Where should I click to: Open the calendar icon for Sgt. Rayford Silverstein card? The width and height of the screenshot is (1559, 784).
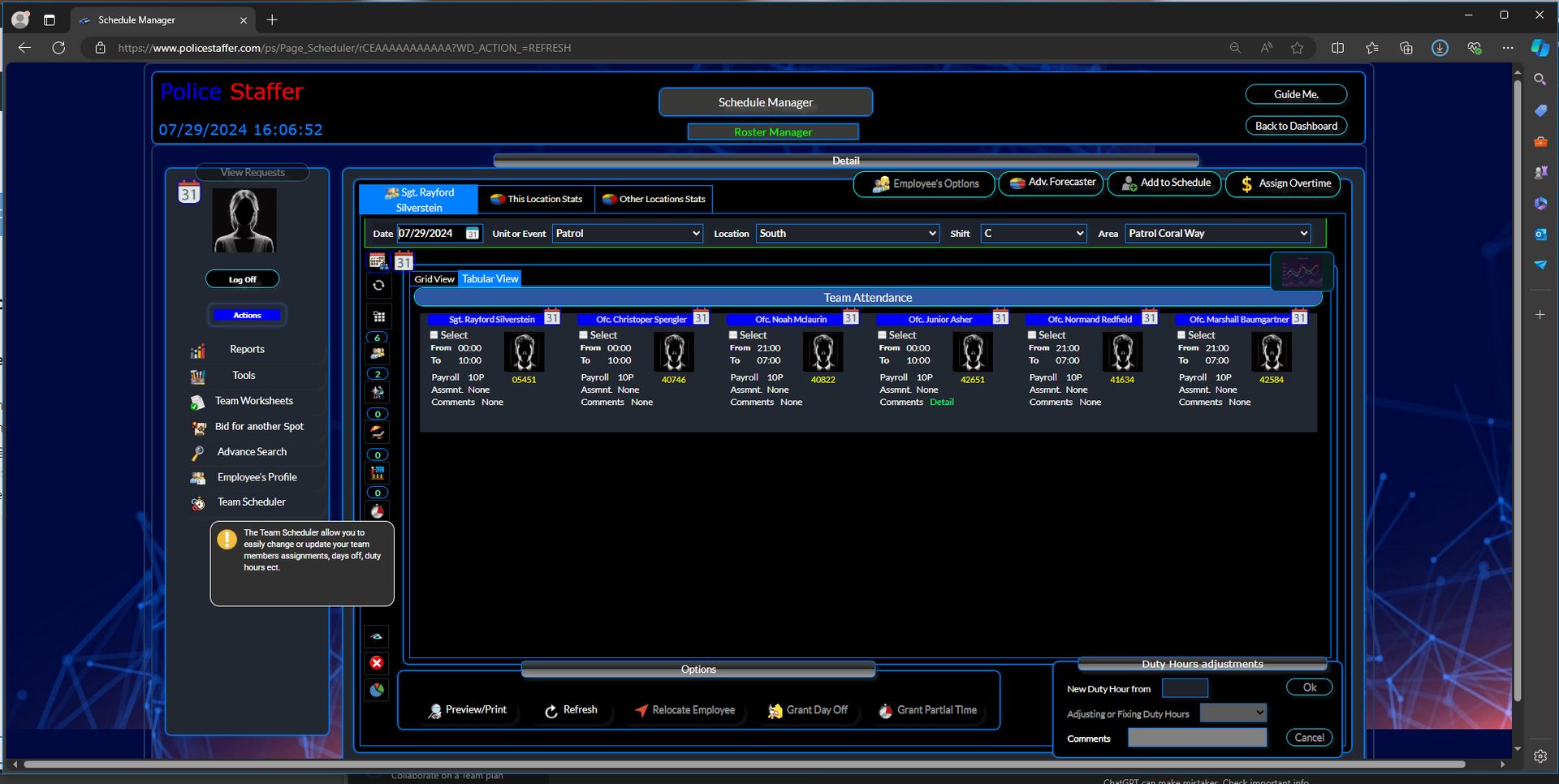(x=552, y=317)
